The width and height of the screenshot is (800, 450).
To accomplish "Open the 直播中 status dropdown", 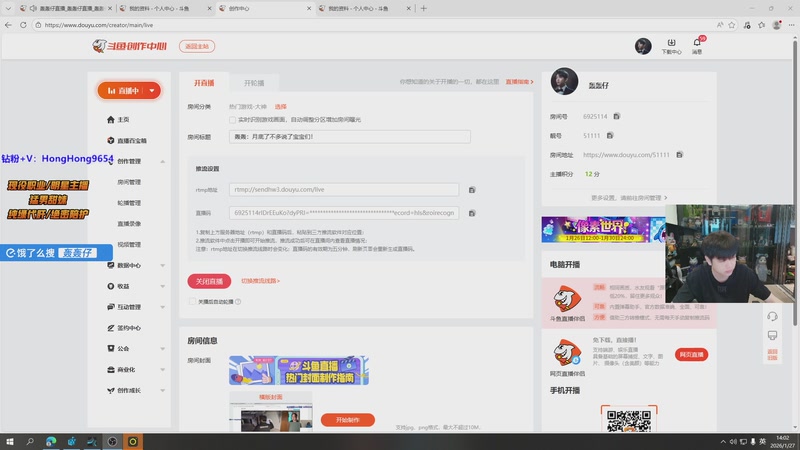I will (151, 90).
